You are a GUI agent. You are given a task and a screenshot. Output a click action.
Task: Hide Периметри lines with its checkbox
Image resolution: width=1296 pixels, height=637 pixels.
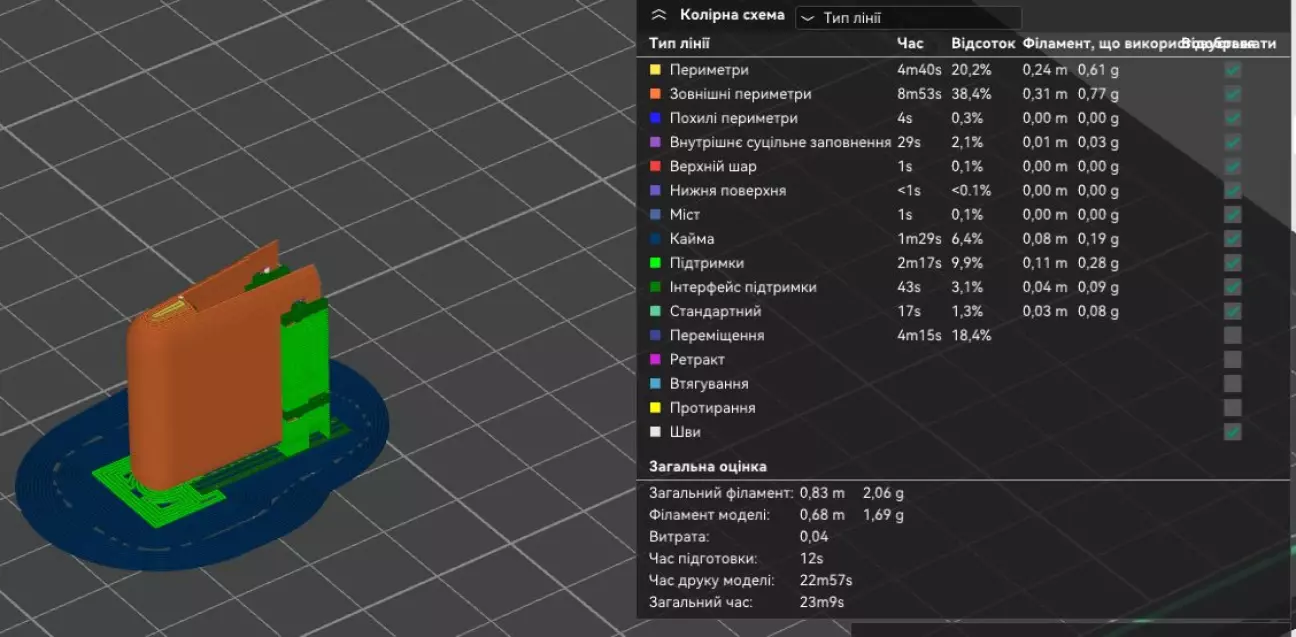pyautogui.click(x=1233, y=70)
